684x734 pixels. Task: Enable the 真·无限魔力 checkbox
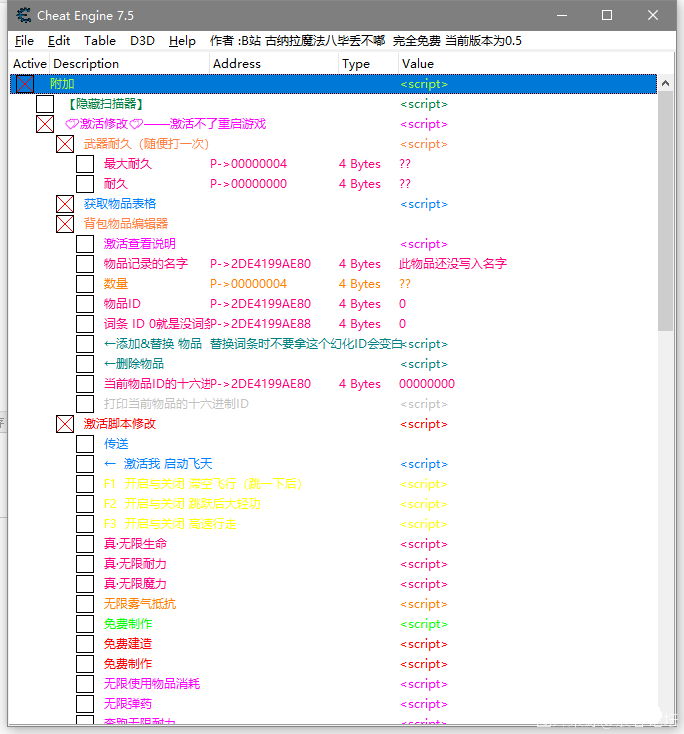[x=85, y=584]
